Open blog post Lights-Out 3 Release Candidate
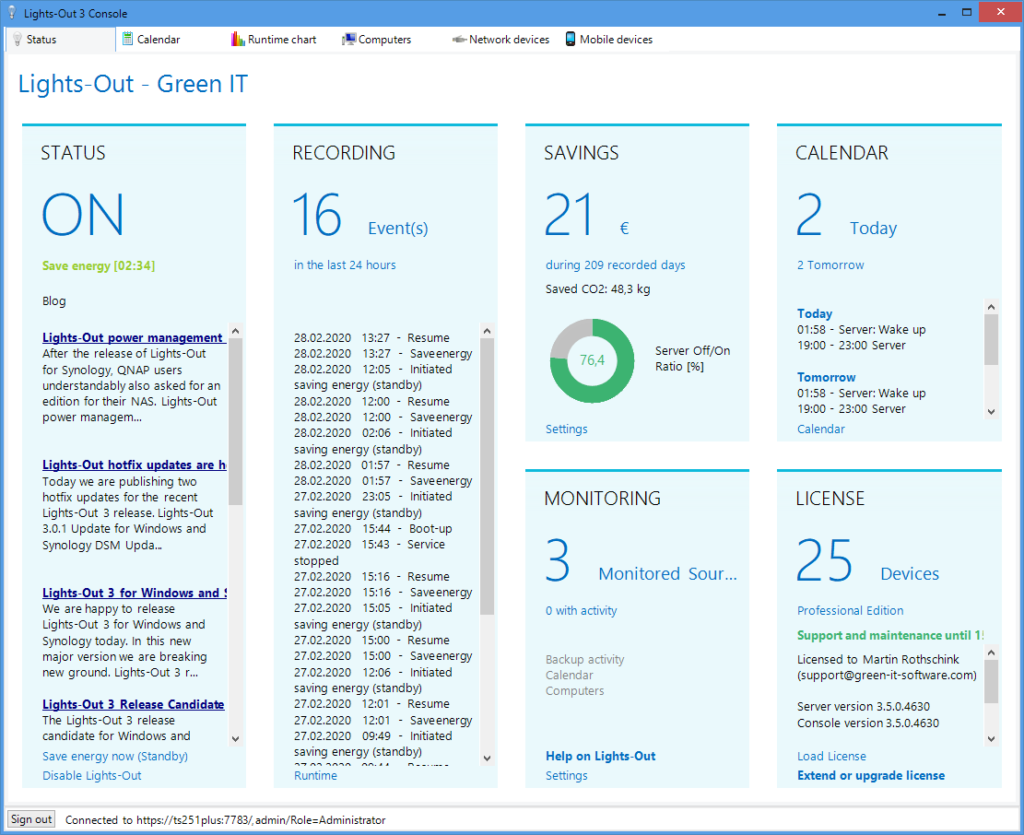The width and height of the screenshot is (1024, 835). coord(133,704)
